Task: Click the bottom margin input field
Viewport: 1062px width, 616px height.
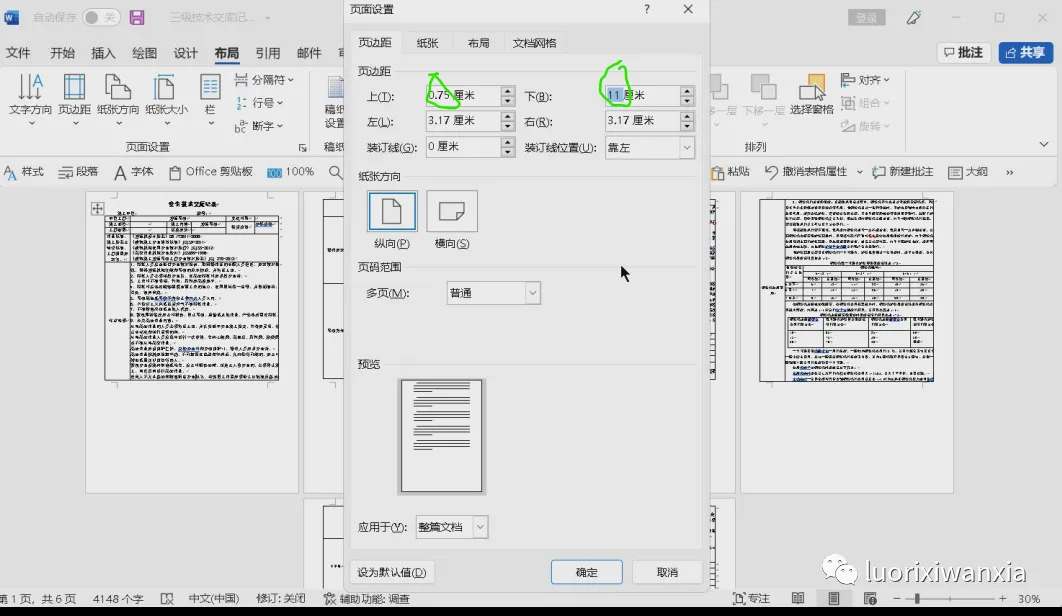Action: (642, 96)
